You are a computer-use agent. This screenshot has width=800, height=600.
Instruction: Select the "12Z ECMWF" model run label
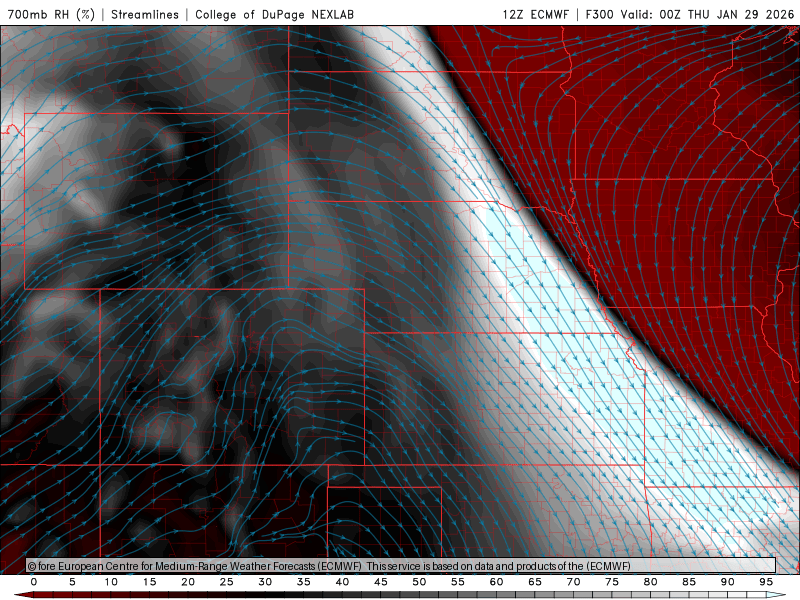pos(535,14)
